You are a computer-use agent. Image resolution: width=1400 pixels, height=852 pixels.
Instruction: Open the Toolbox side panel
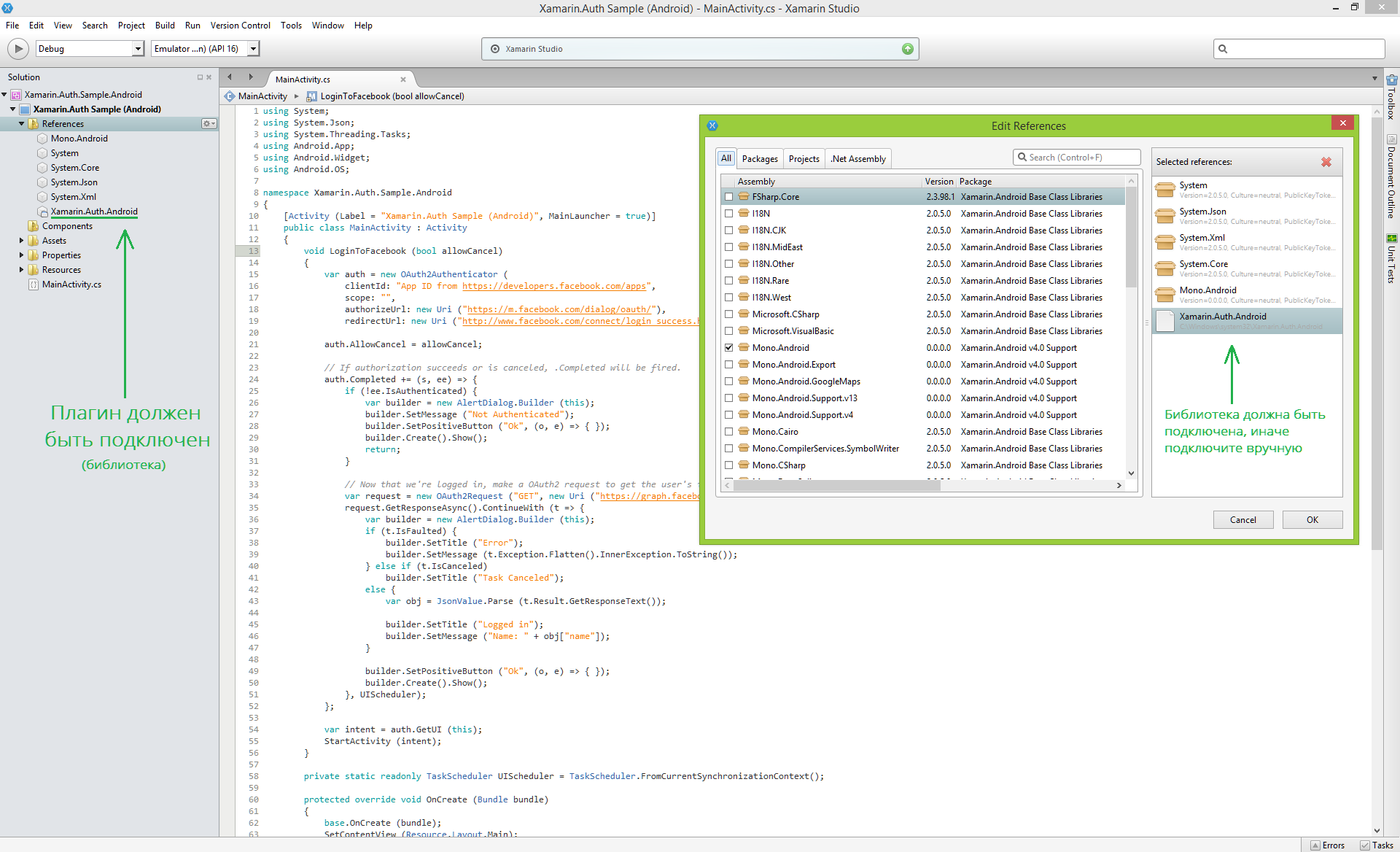pyautogui.click(x=1392, y=97)
